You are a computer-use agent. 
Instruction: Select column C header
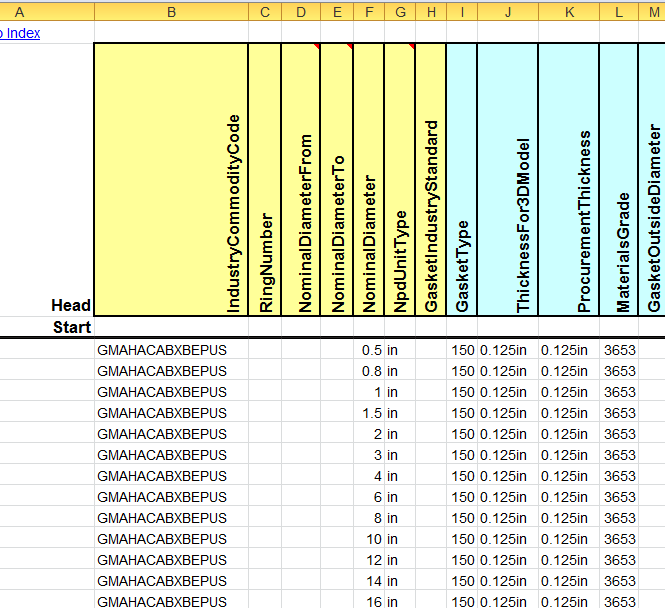[x=265, y=12]
